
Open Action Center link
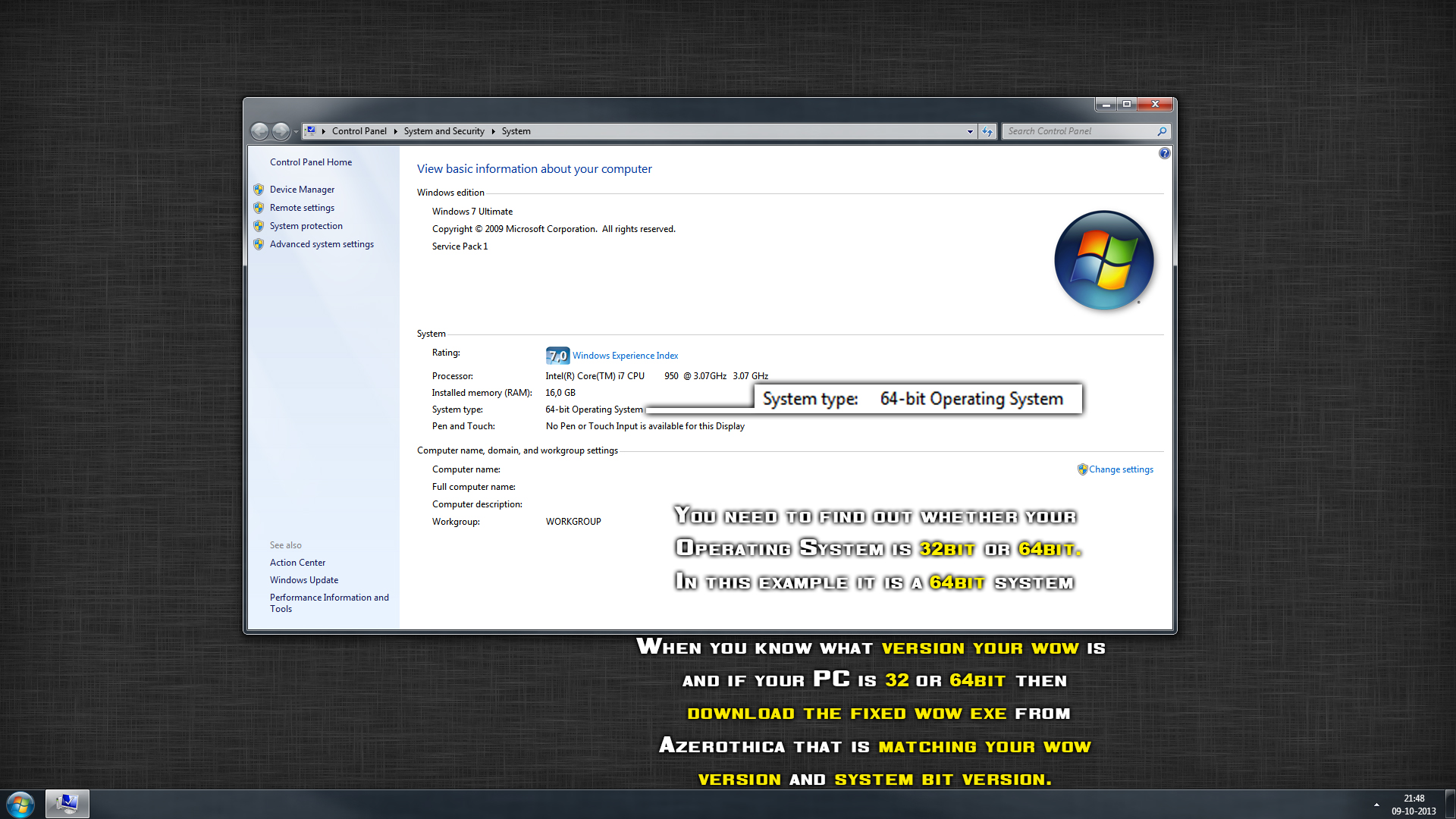pos(297,563)
